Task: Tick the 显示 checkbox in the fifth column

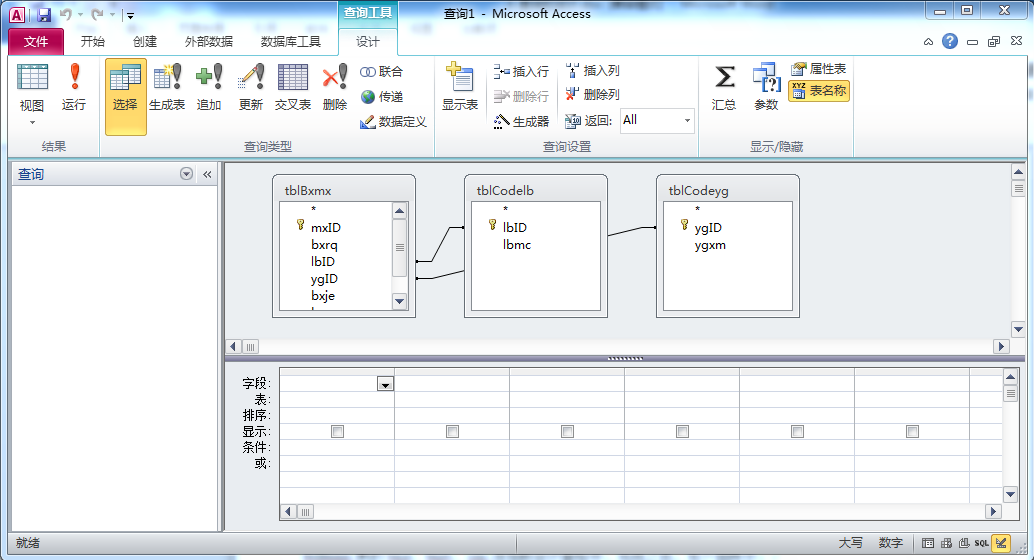Action: (x=797, y=431)
